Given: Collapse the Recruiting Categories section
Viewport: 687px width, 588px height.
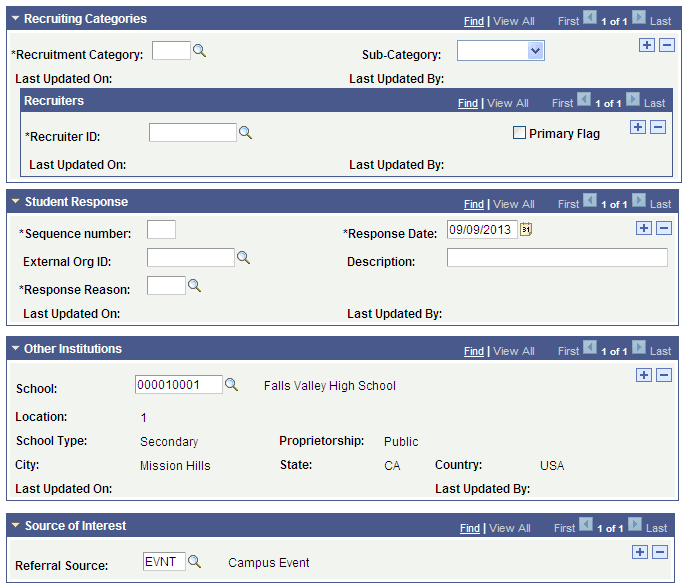Looking at the screenshot, I should point(16,19).
